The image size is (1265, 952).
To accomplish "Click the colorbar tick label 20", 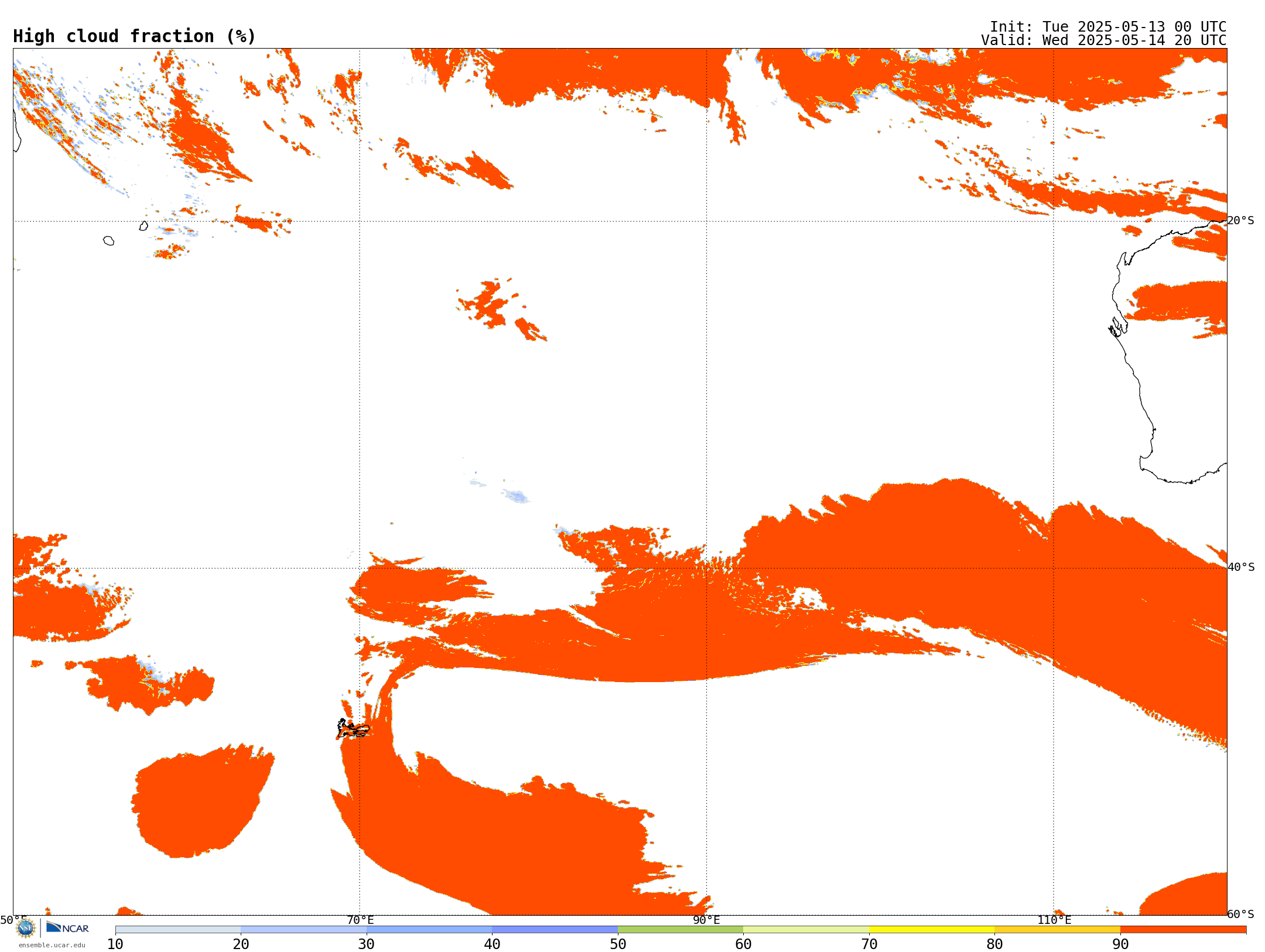I will click(x=241, y=944).
